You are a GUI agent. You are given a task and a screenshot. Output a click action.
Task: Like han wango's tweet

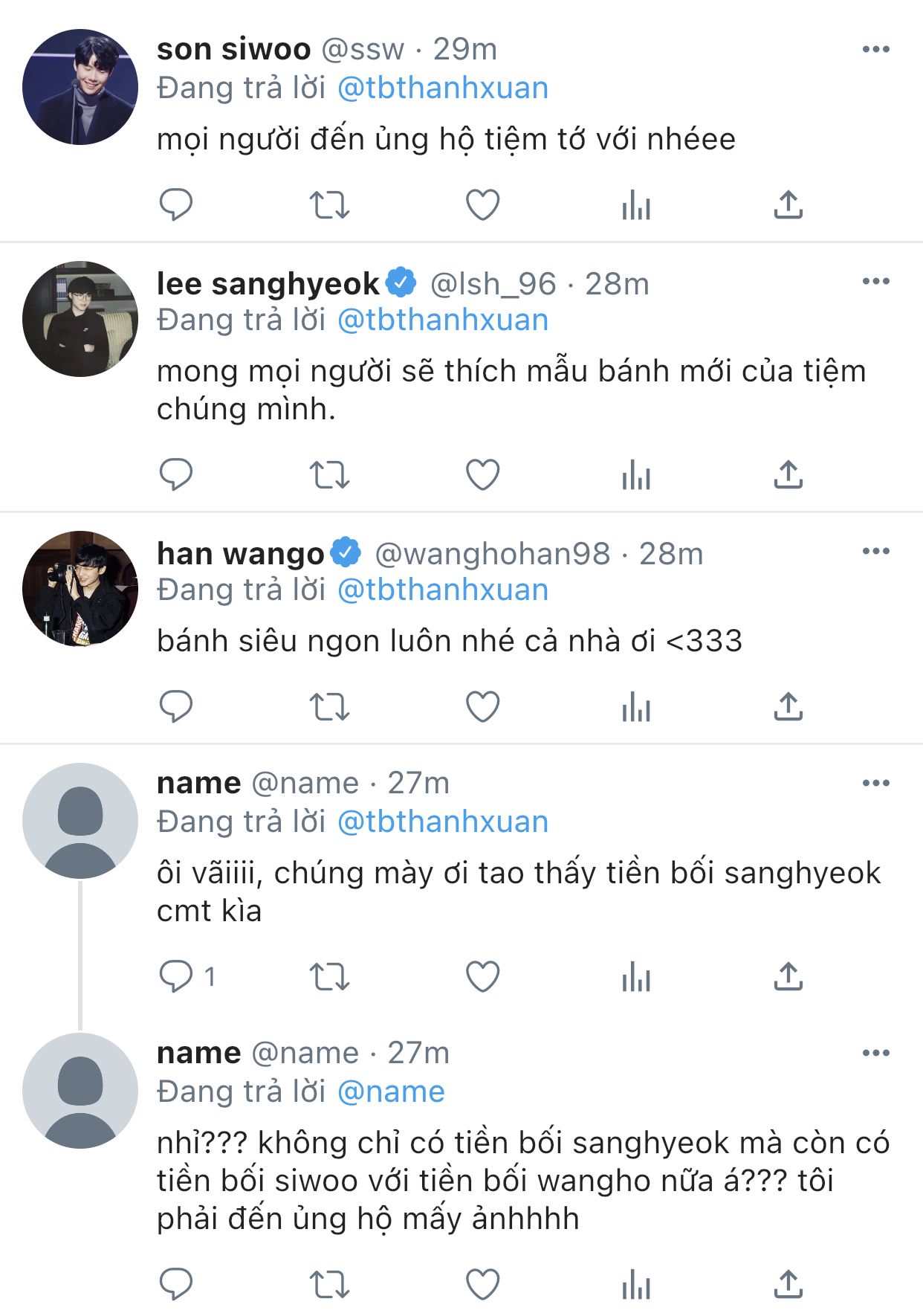482,706
